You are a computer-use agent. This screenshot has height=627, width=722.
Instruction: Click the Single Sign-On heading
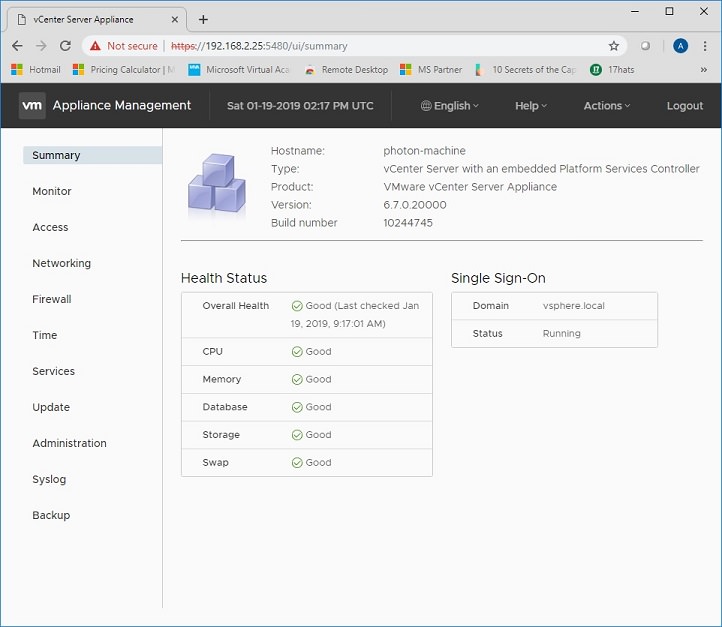(498, 278)
